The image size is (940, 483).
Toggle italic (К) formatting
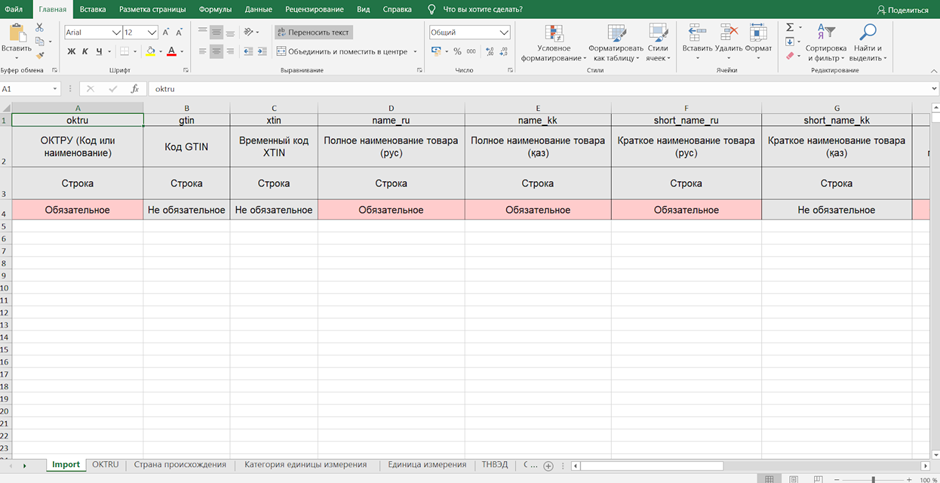coord(85,52)
